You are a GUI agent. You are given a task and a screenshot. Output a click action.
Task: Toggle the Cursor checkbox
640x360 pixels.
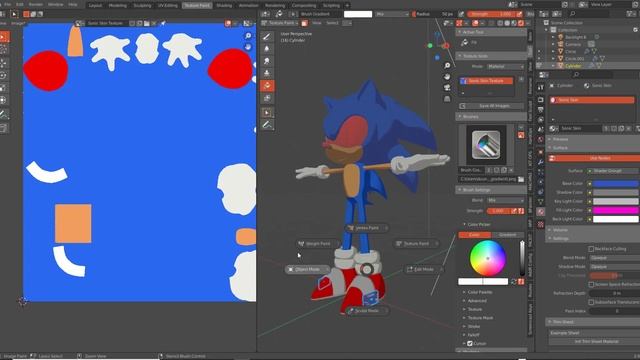[x=470, y=344]
